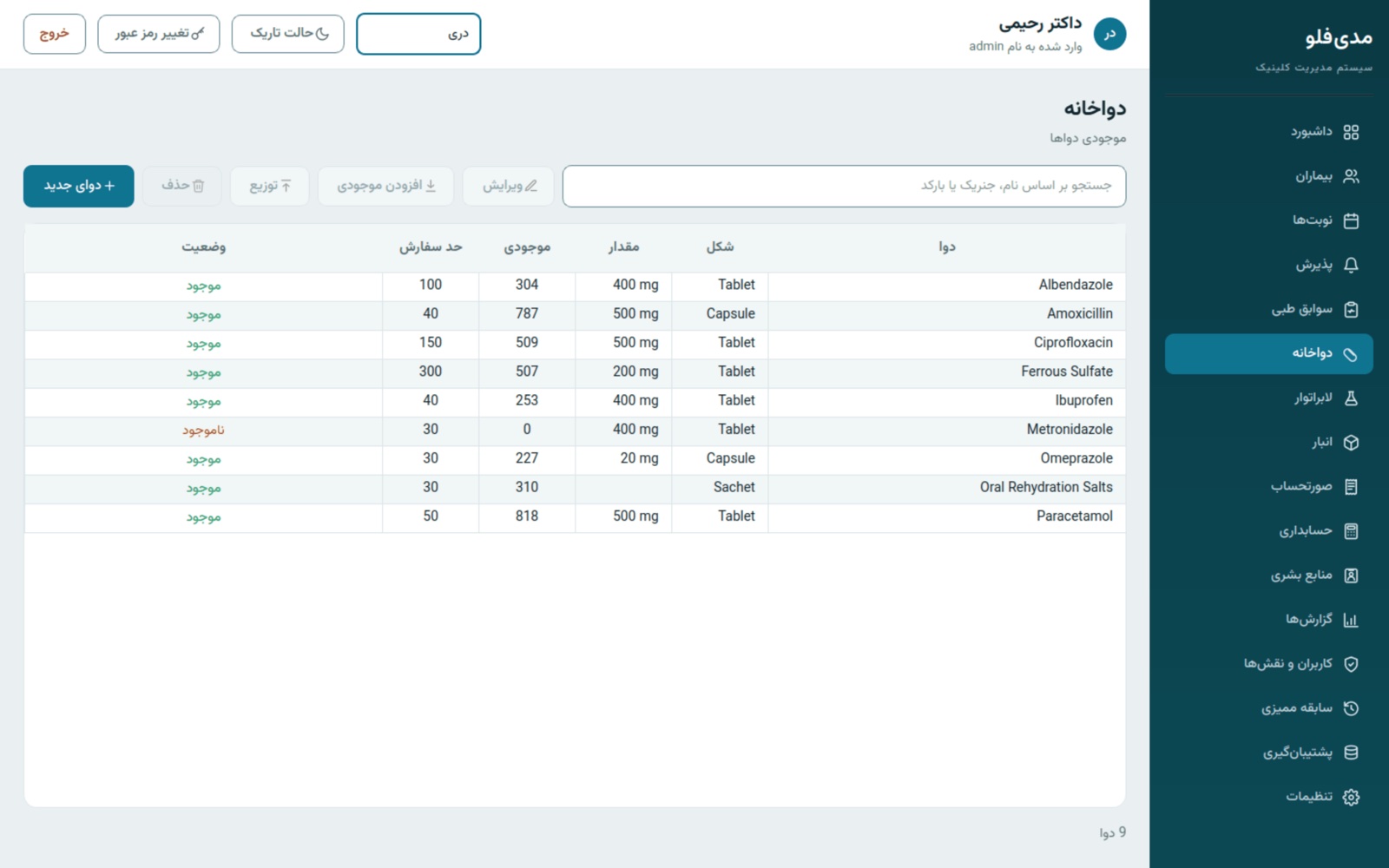Screen dimensions: 1389x868
Task: Click the ناموجود out-of-stock status label
Action: (203, 430)
